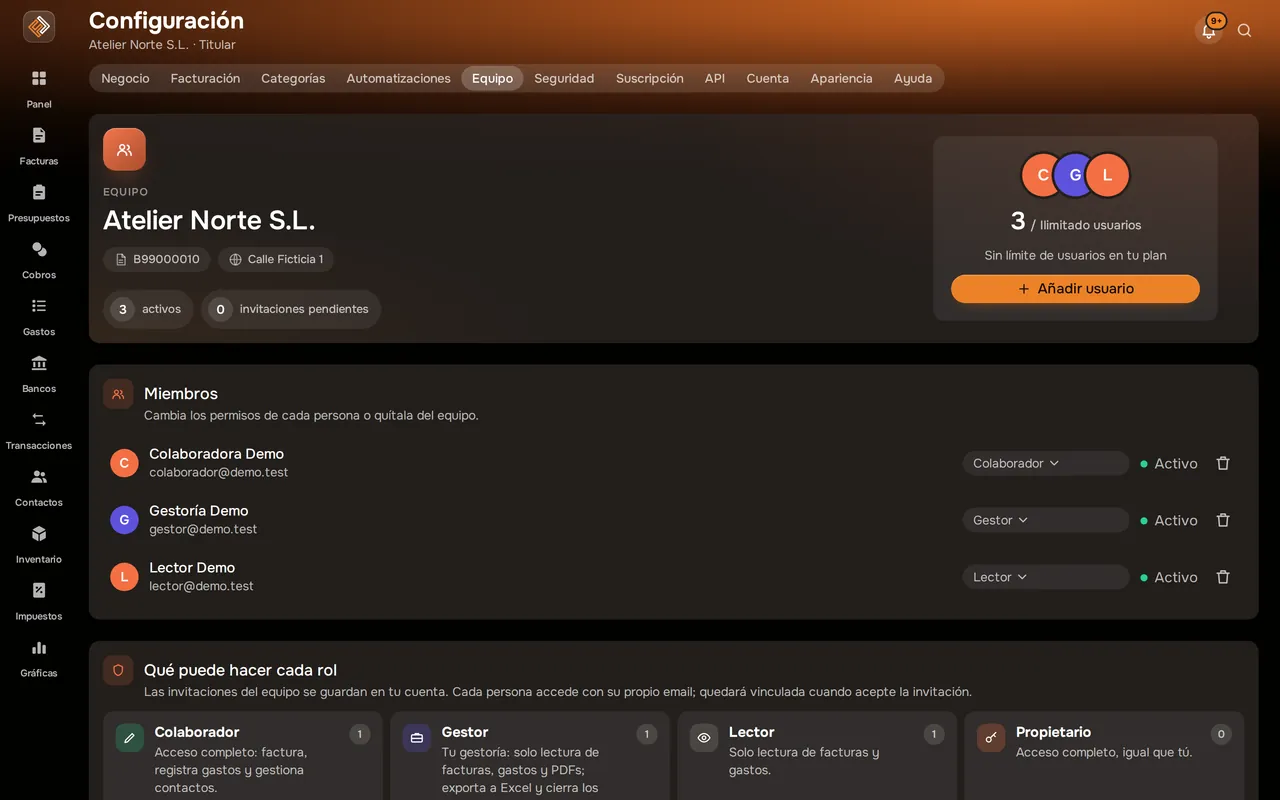The height and width of the screenshot is (800, 1280).
Task: Select Impuestos in the sidebar
Action: pyautogui.click(x=39, y=601)
